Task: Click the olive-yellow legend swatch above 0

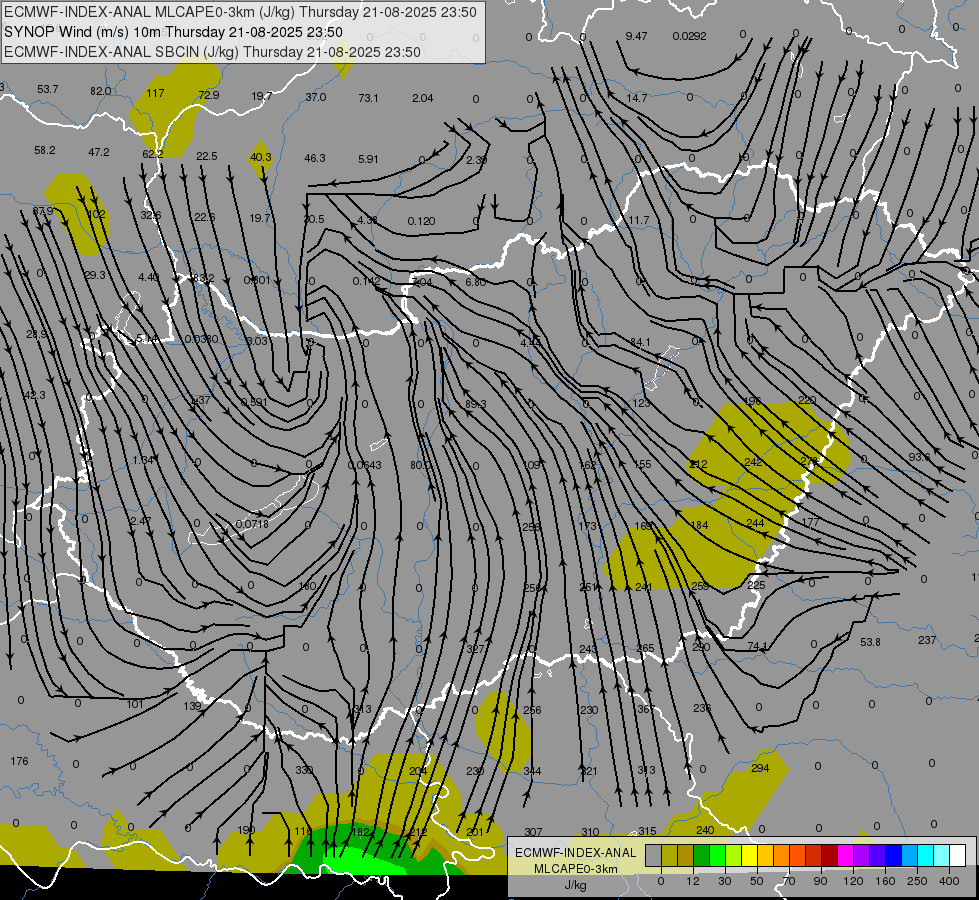Action: click(669, 855)
